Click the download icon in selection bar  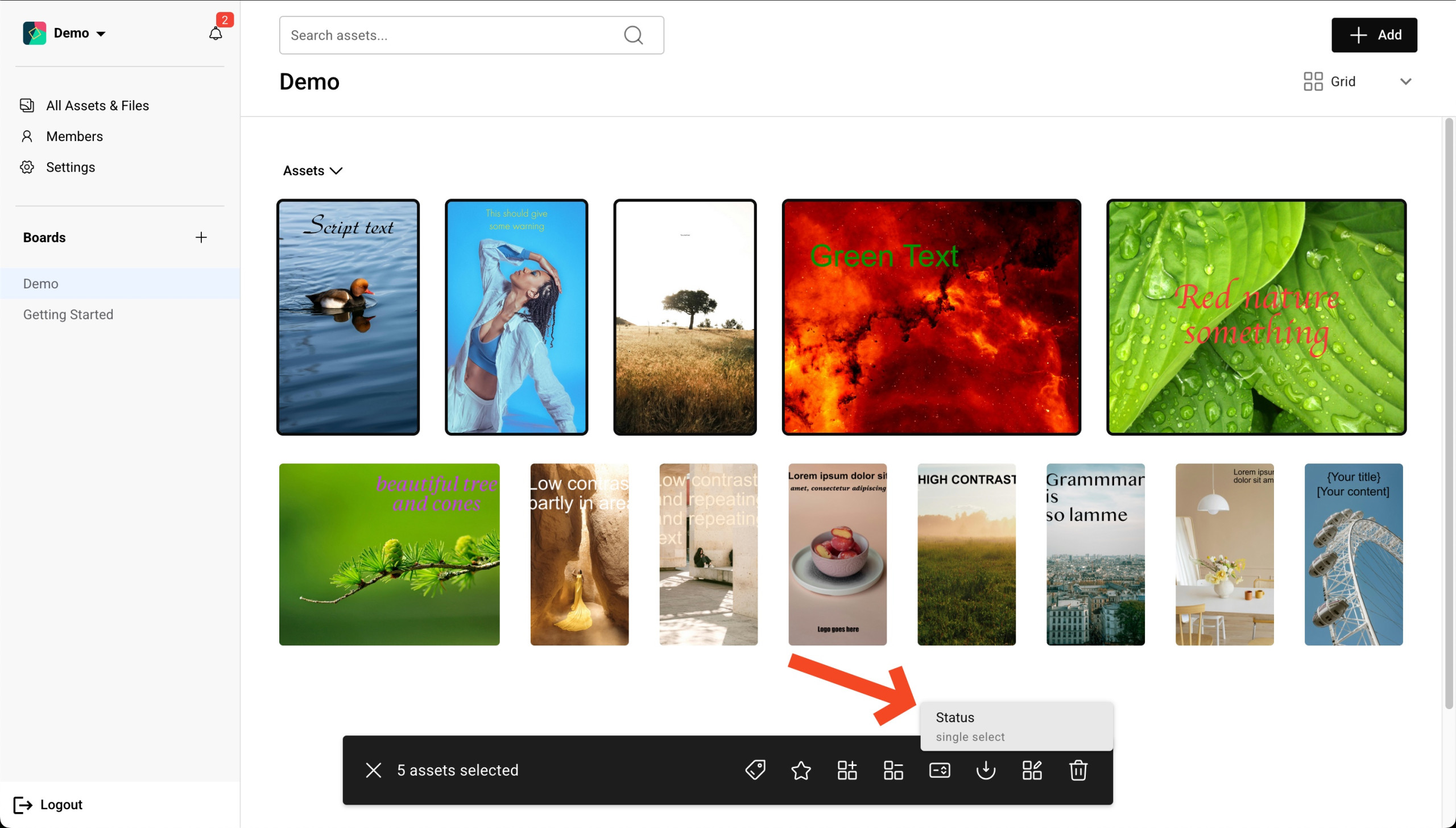[986, 770]
